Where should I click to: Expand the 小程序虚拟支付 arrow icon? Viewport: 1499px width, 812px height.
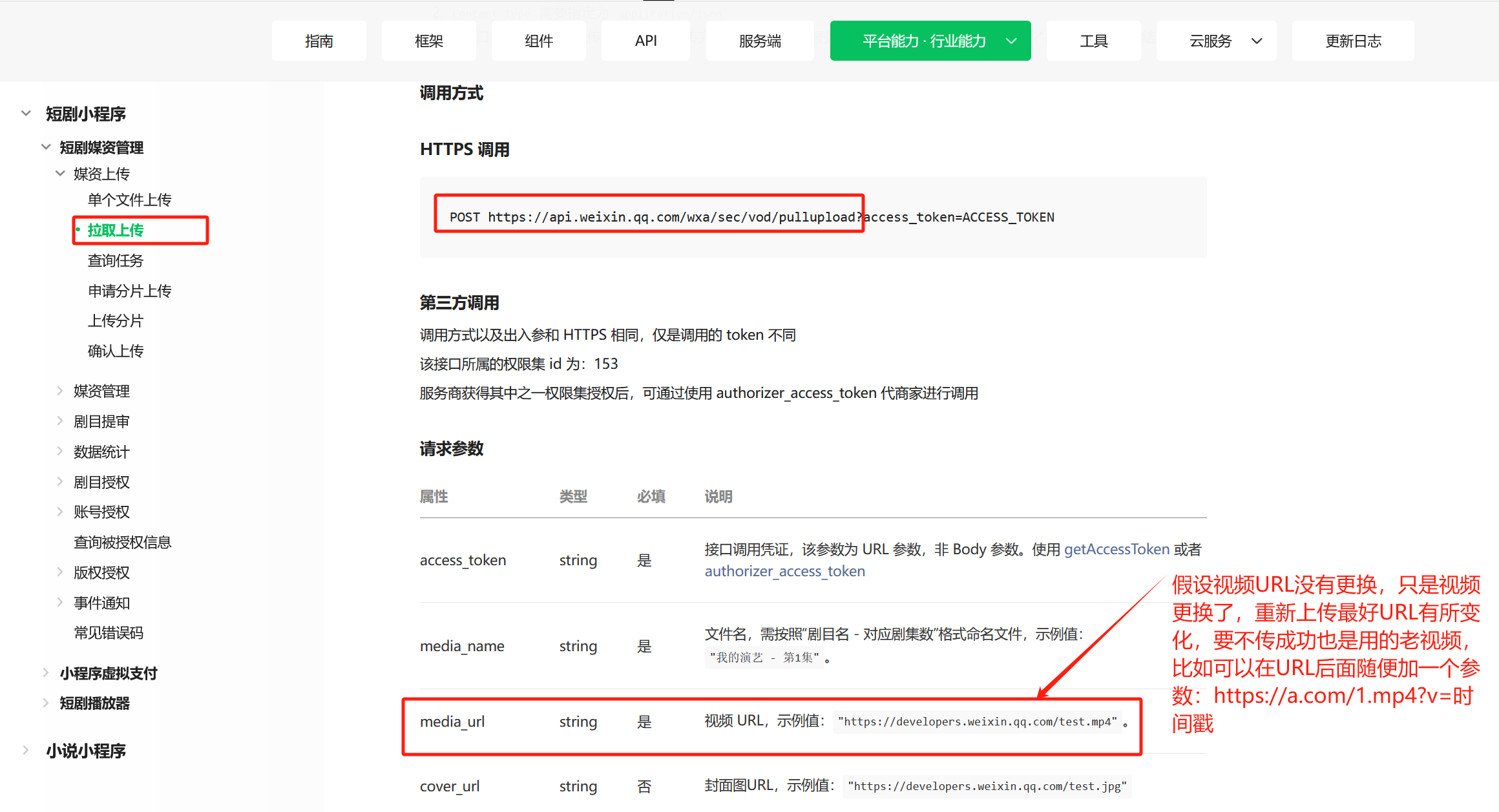pos(46,672)
